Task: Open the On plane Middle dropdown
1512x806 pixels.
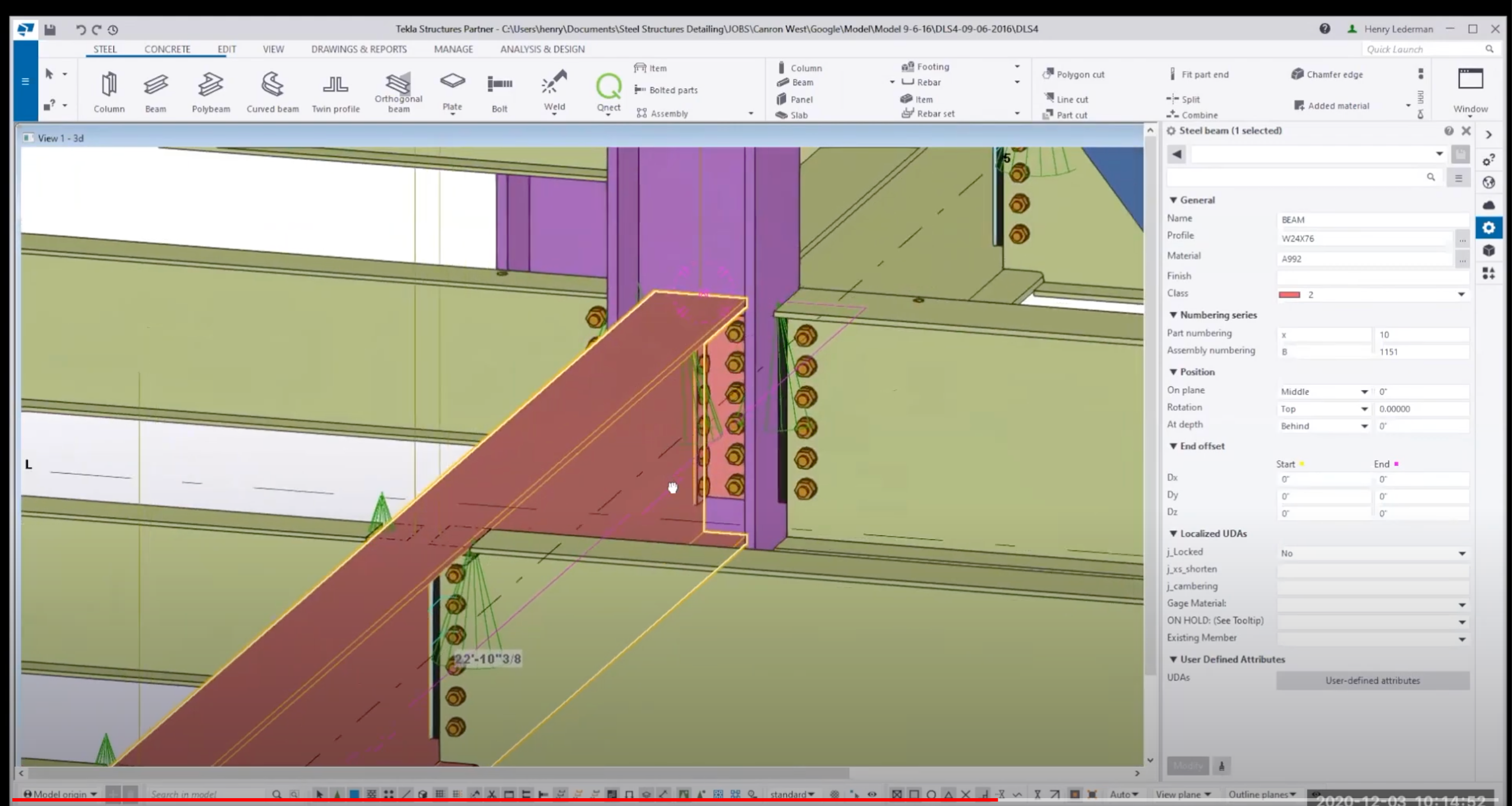Action: pyautogui.click(x=1324, y=392)
